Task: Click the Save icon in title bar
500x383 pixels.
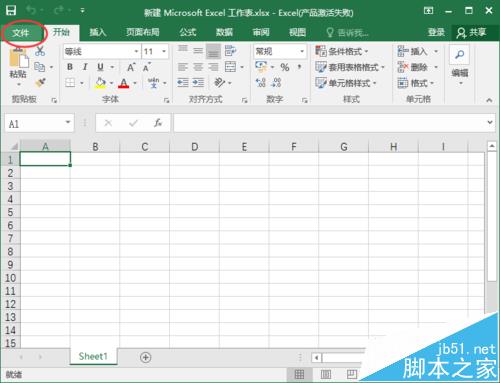Action: (x=11, y=10)
